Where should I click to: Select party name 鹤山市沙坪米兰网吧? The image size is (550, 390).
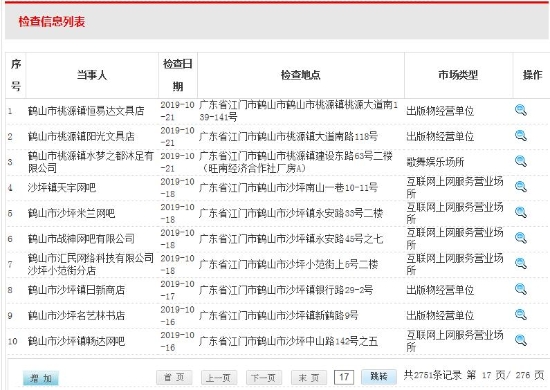72,213
